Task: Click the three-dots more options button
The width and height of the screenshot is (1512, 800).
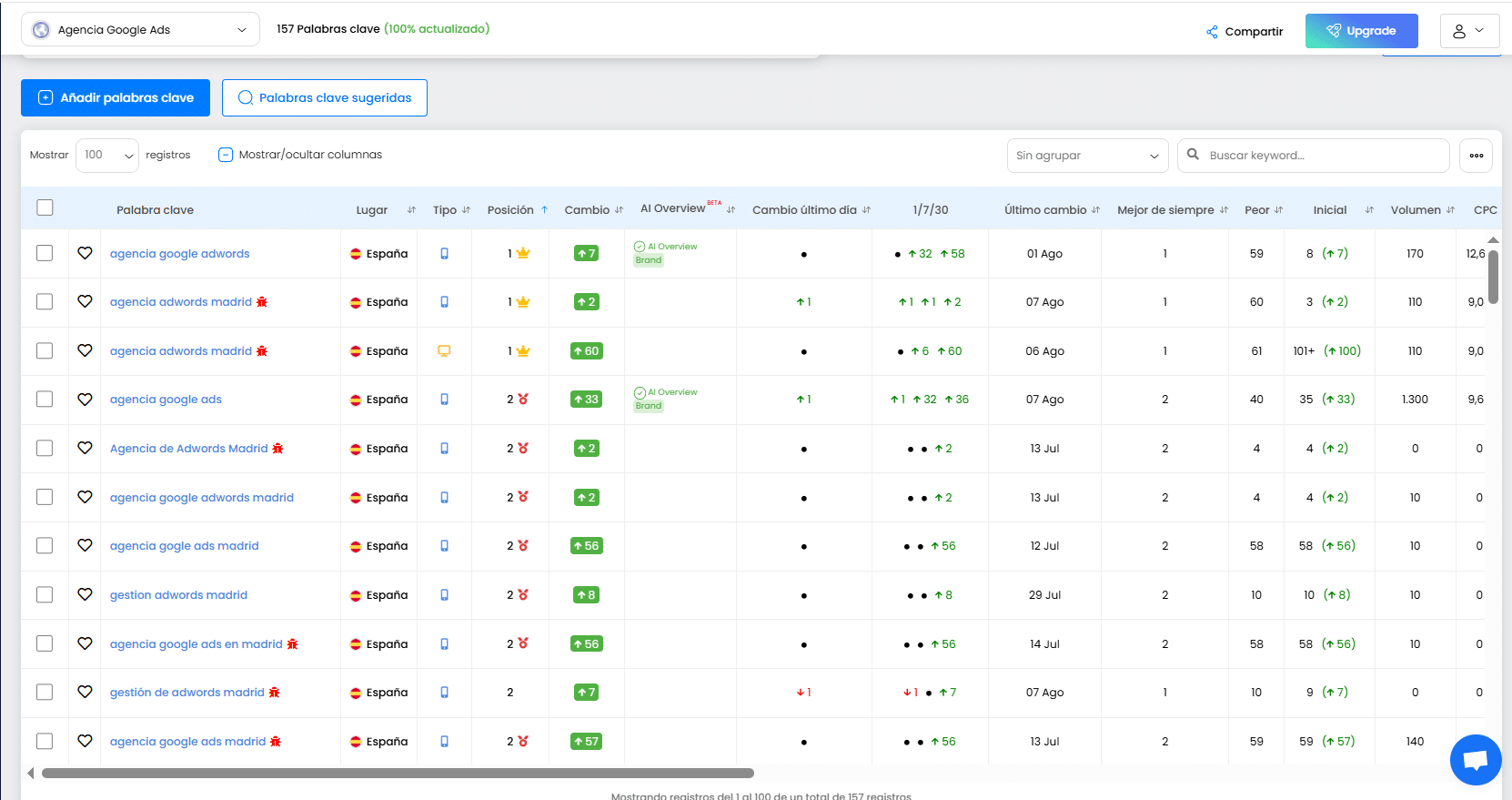Action: point(1476,156)
